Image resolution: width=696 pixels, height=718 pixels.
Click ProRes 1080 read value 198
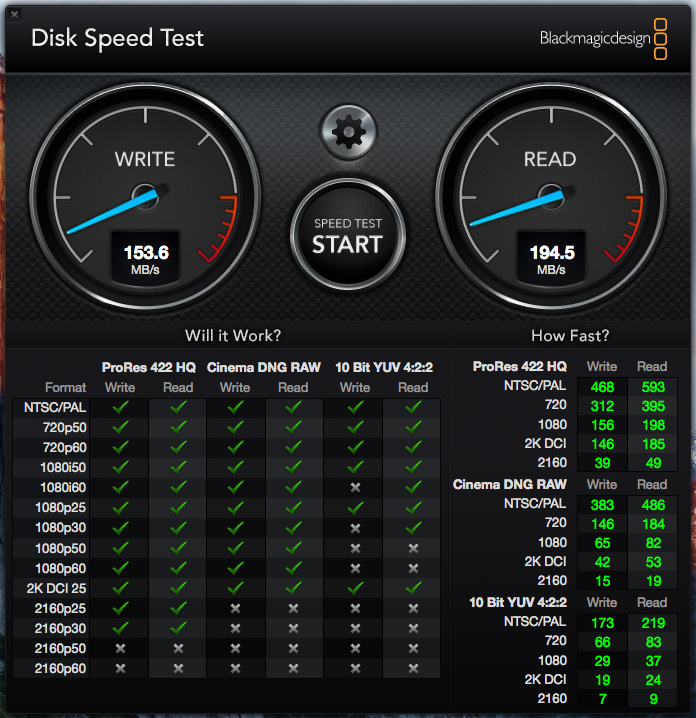tap(653, 425)
